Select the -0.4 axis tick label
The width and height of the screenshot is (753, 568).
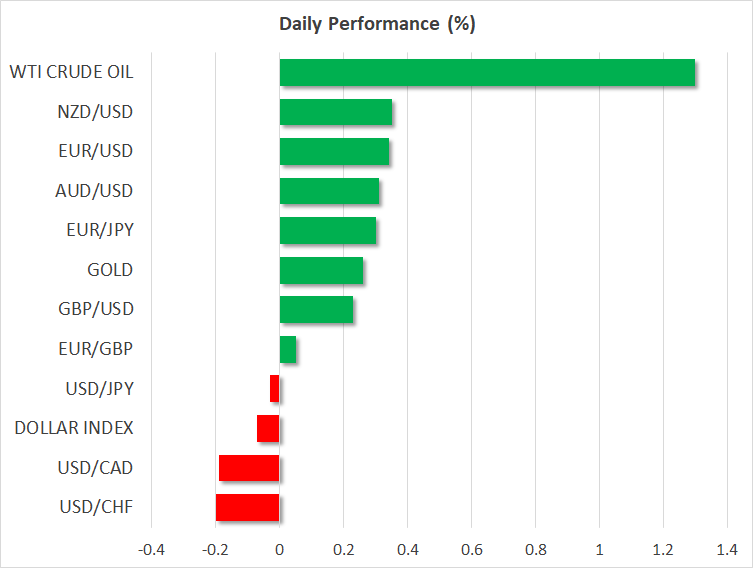(151, 549)
